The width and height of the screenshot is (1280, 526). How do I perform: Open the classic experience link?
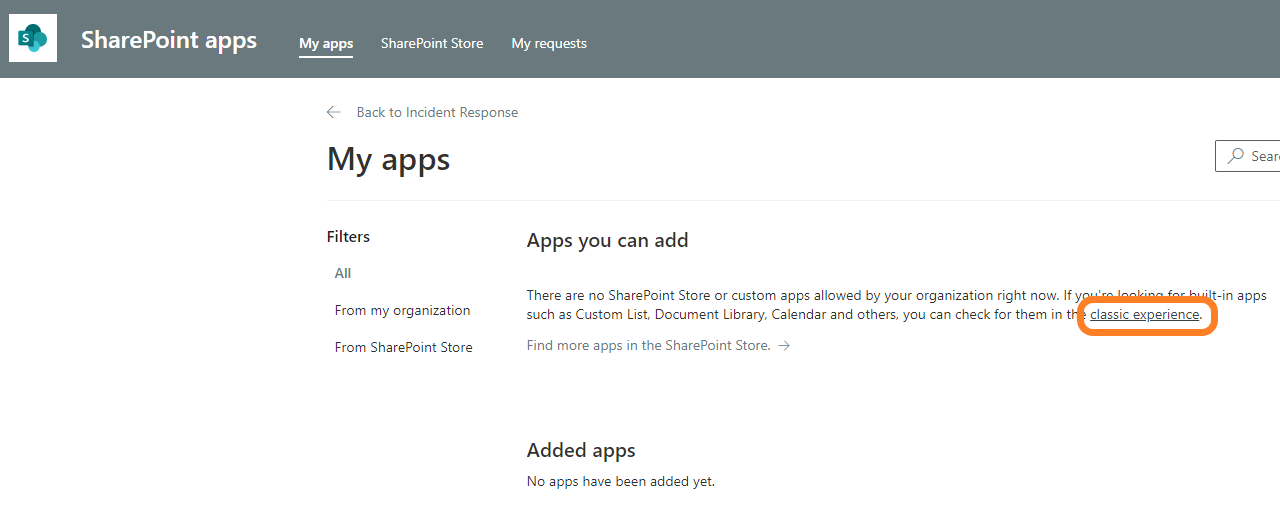1144,314
